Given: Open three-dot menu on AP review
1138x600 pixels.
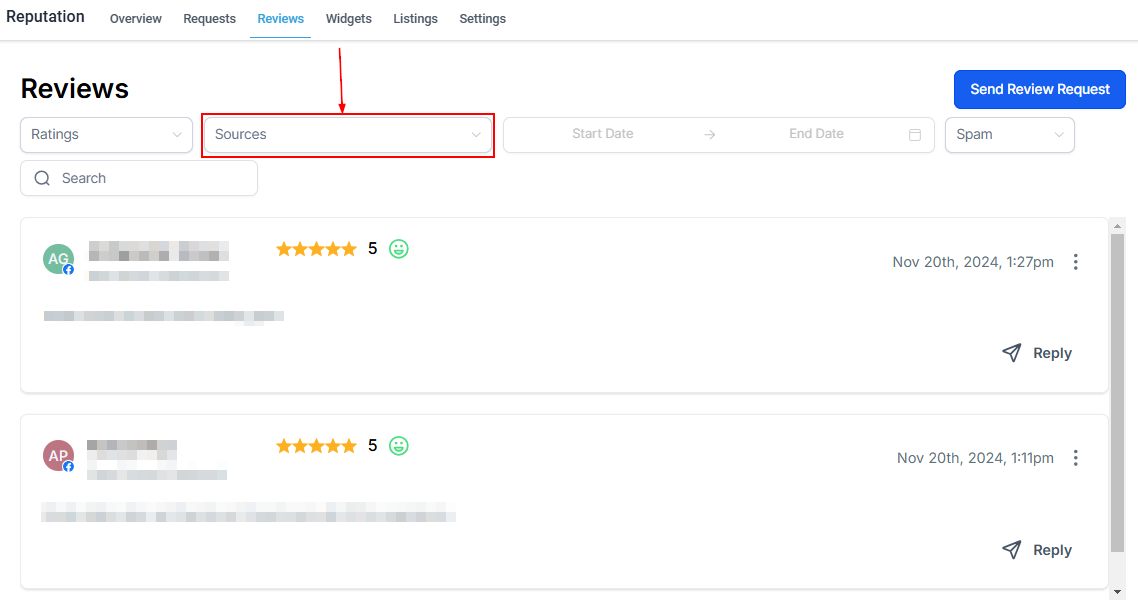Looking at the screenshot, I should point(1076,458).
